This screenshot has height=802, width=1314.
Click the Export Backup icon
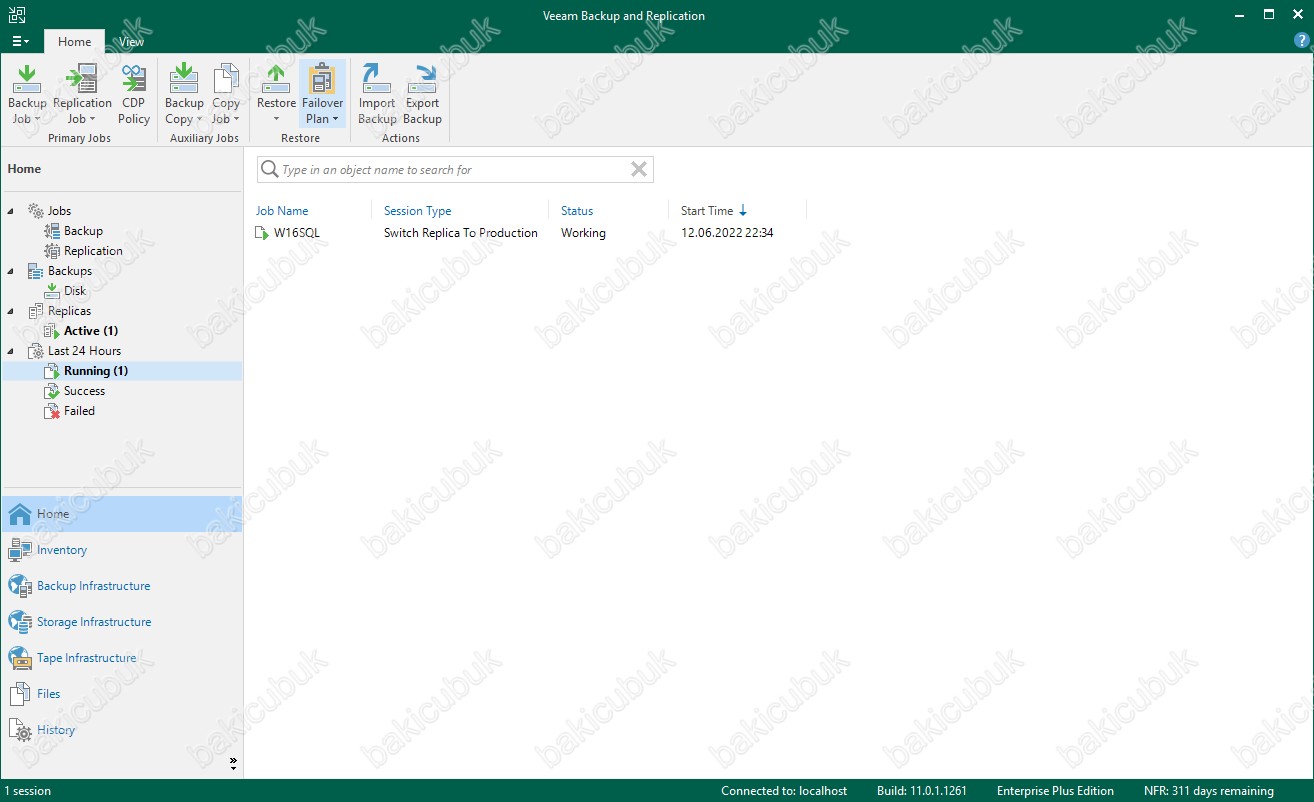point(422,78)
